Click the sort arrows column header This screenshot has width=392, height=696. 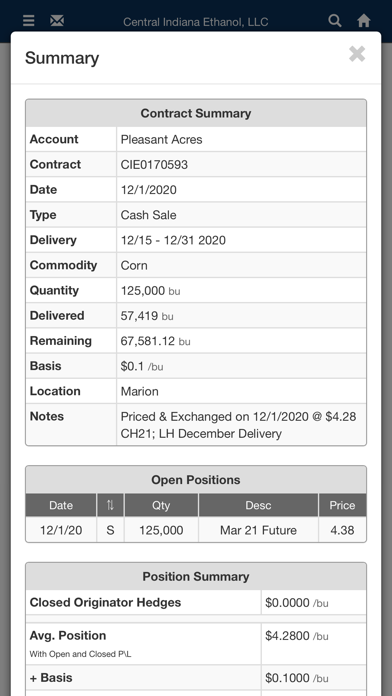[x=110, y=505]
